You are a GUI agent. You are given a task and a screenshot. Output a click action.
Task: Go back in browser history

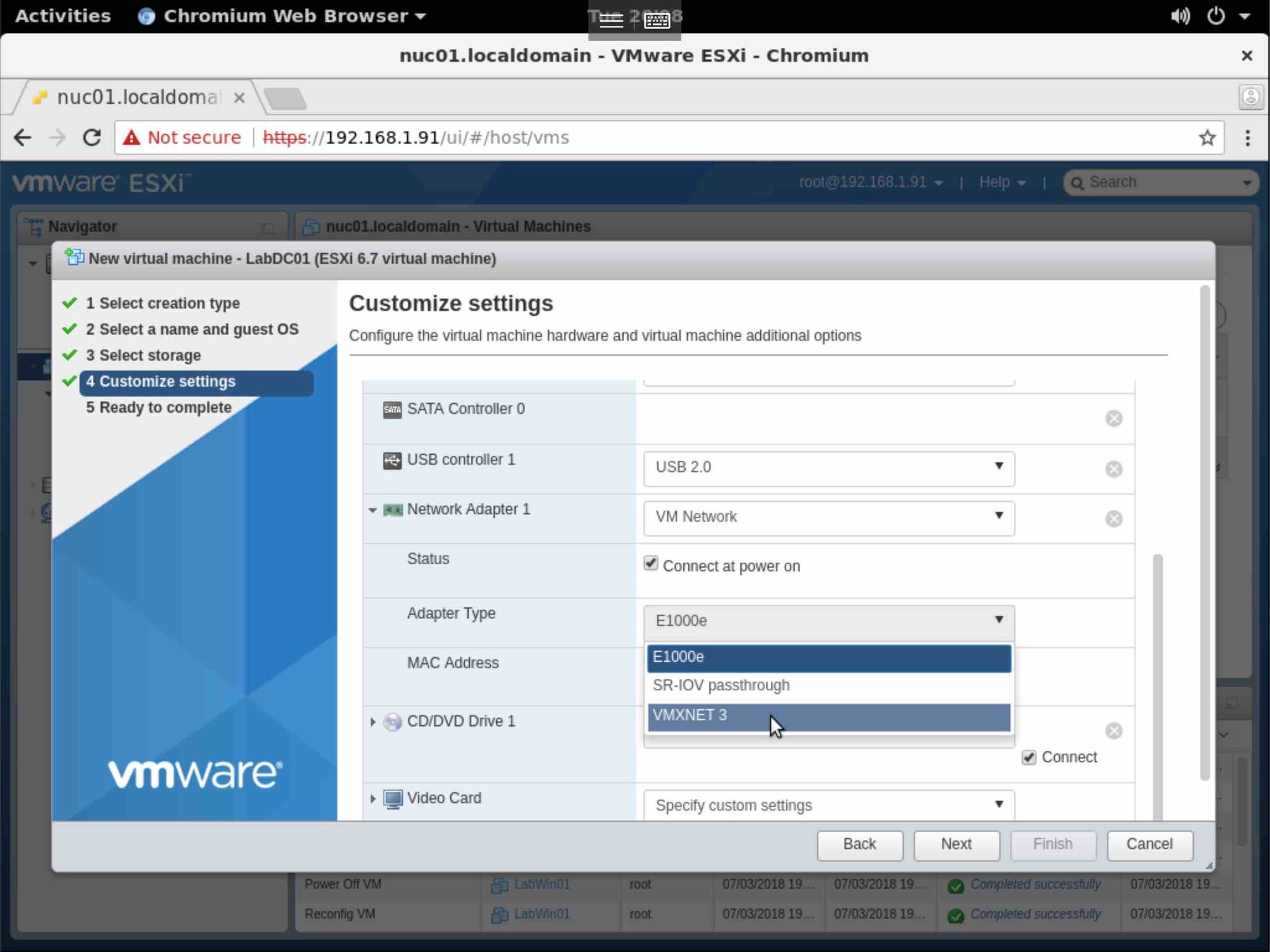click(23, 137)
